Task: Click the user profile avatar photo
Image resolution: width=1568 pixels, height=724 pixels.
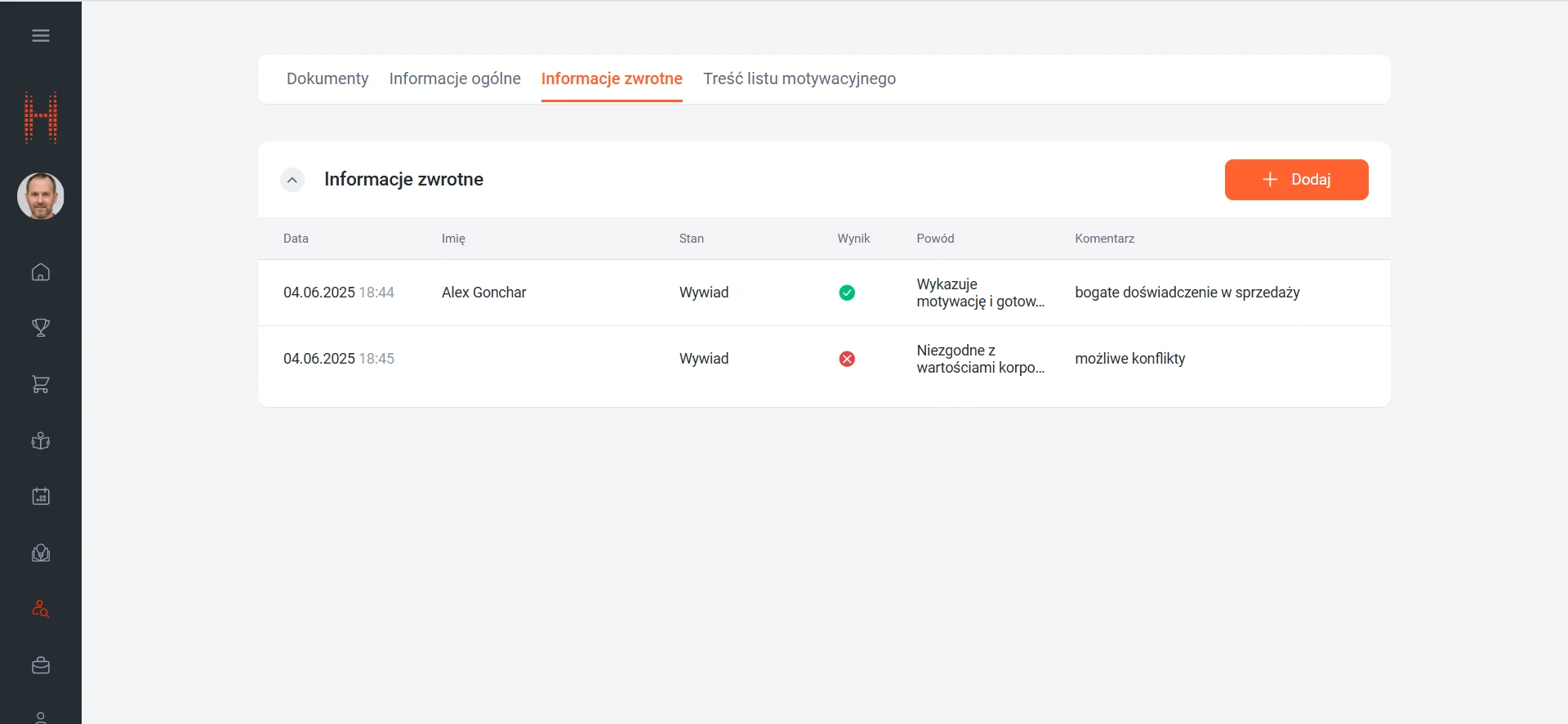Action: [41, 196]
